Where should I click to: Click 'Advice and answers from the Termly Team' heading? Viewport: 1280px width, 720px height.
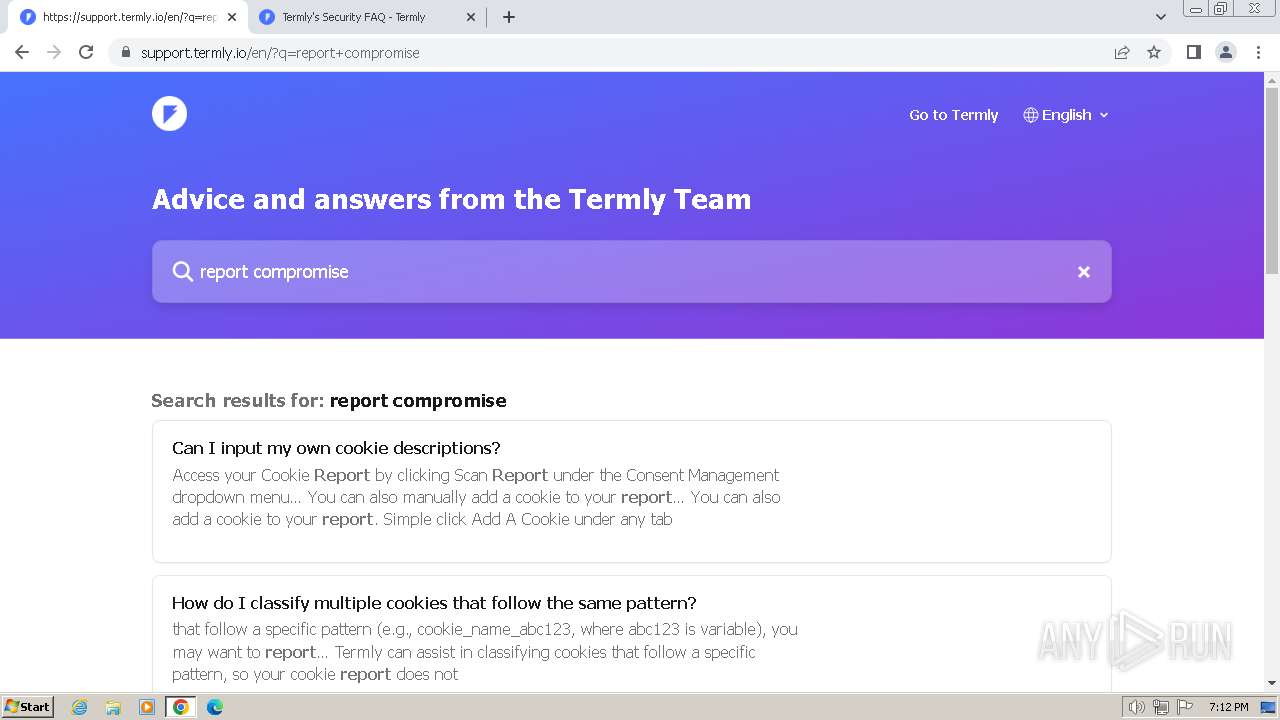point(451,200)
